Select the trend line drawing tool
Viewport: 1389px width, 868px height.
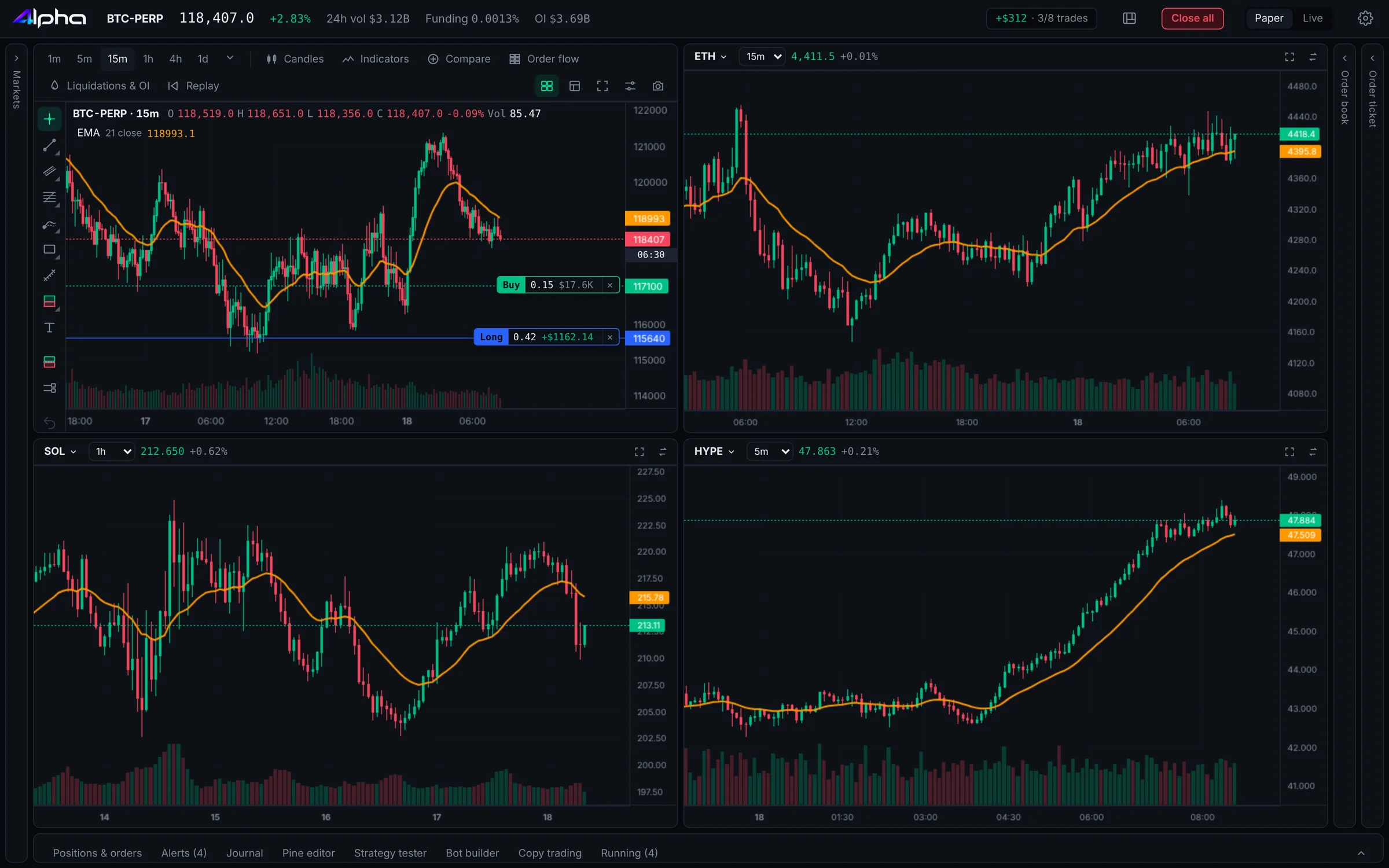(x=49, y=145)
